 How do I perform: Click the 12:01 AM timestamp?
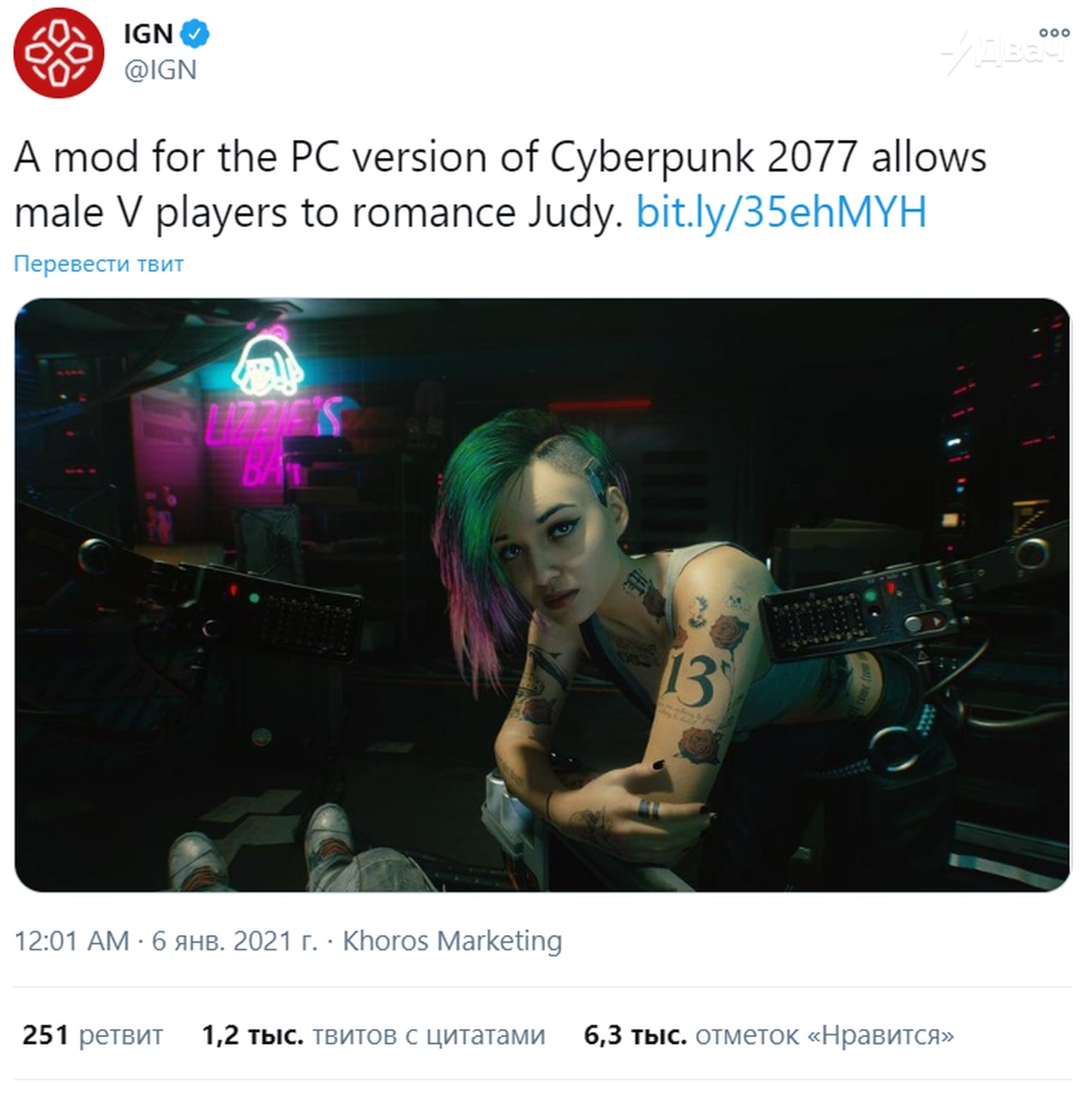[72, 941]
